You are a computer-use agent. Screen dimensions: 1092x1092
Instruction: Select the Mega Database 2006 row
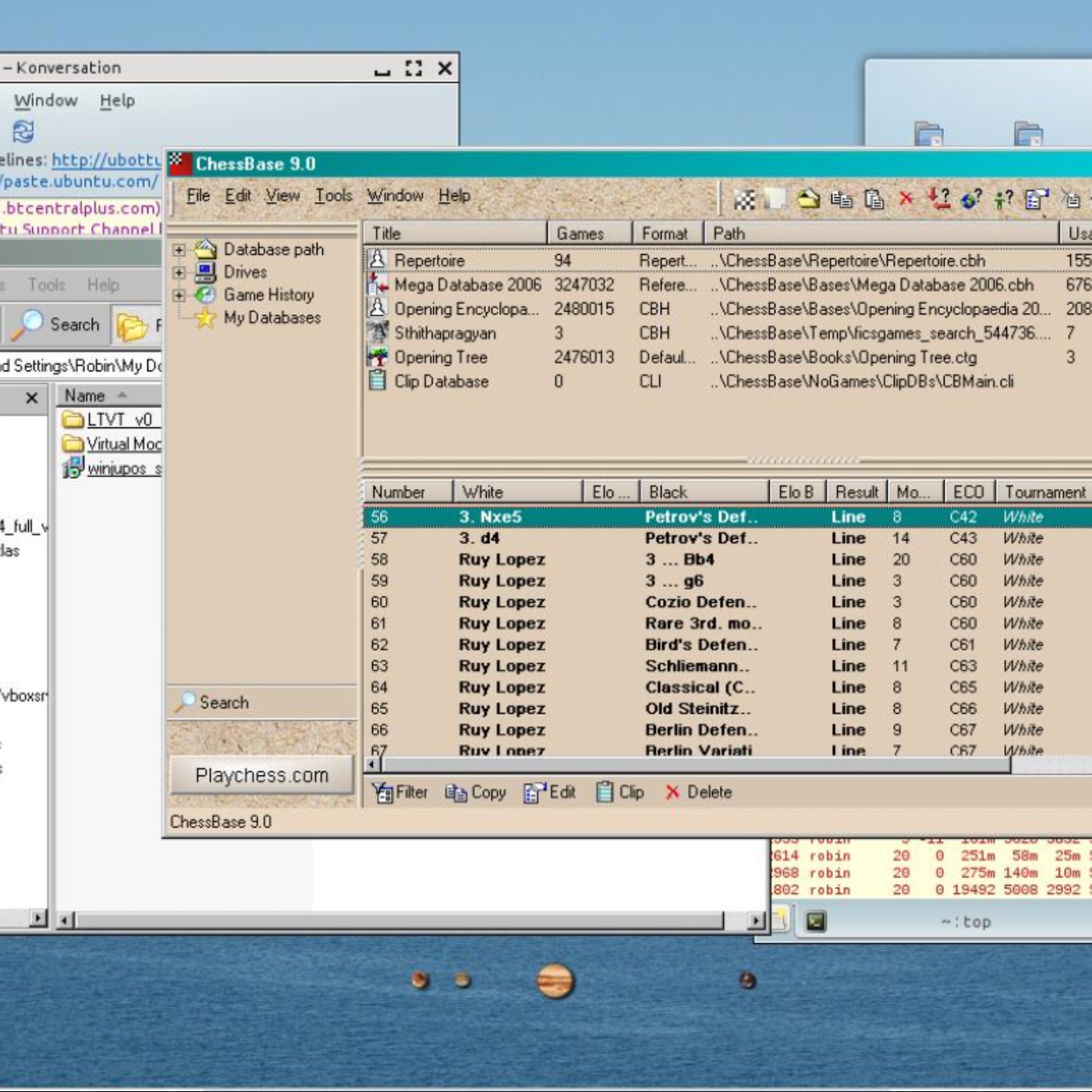728,285
